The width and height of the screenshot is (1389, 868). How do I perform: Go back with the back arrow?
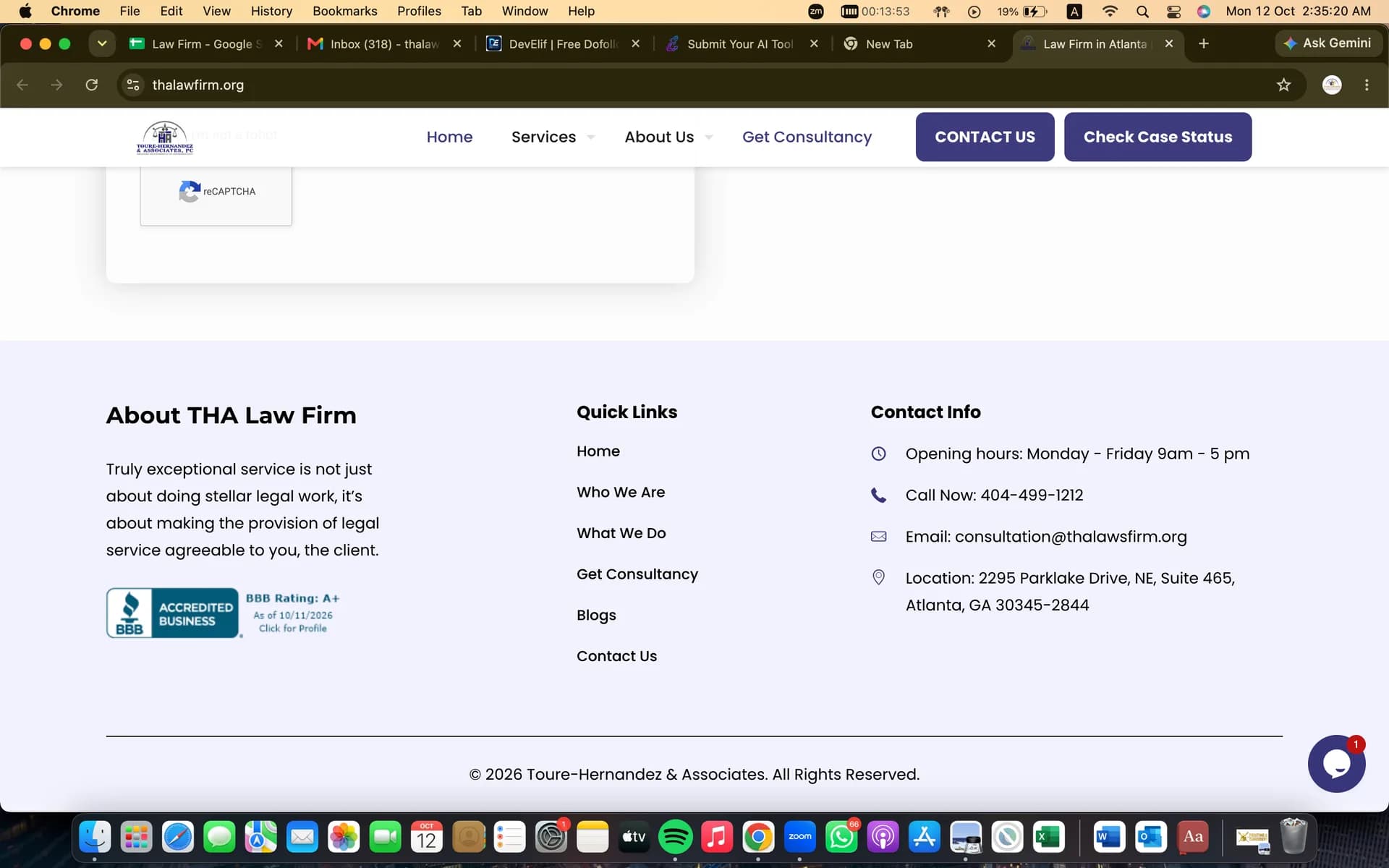[x=22, y=85]
